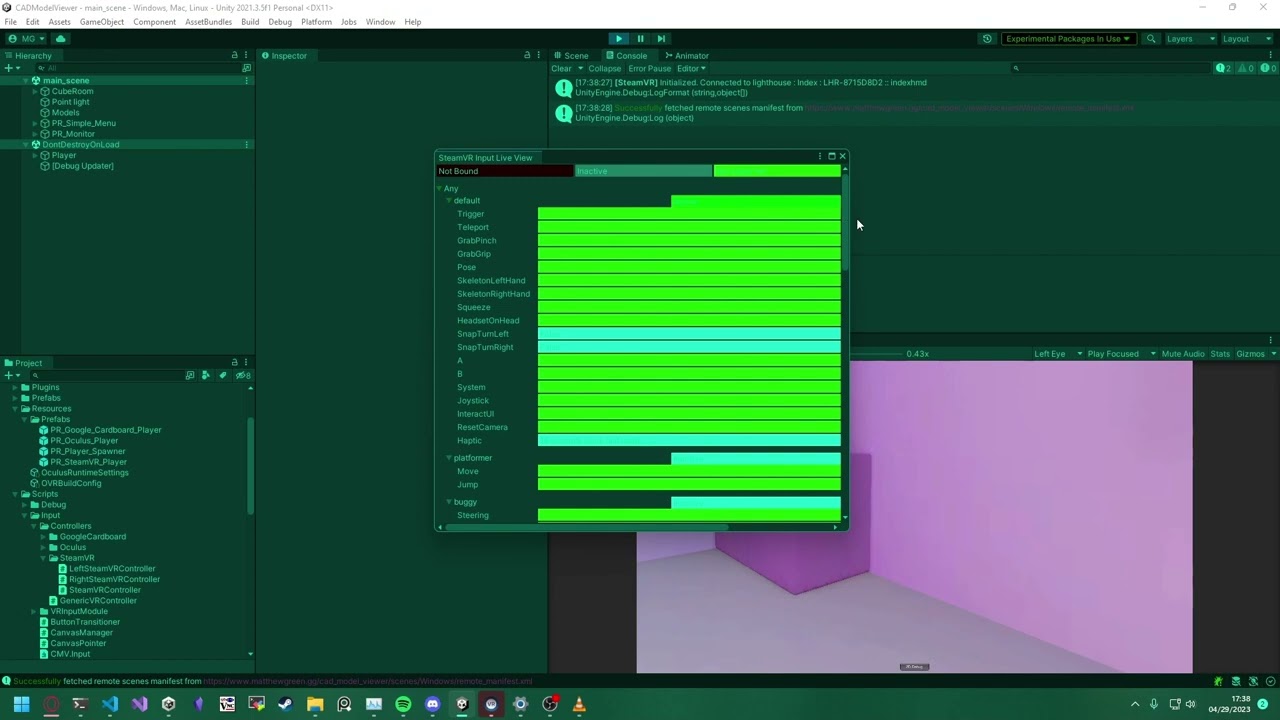Collapse platformer action set in Live View
Screen dimensions: 1280x720
pos(449,458)
